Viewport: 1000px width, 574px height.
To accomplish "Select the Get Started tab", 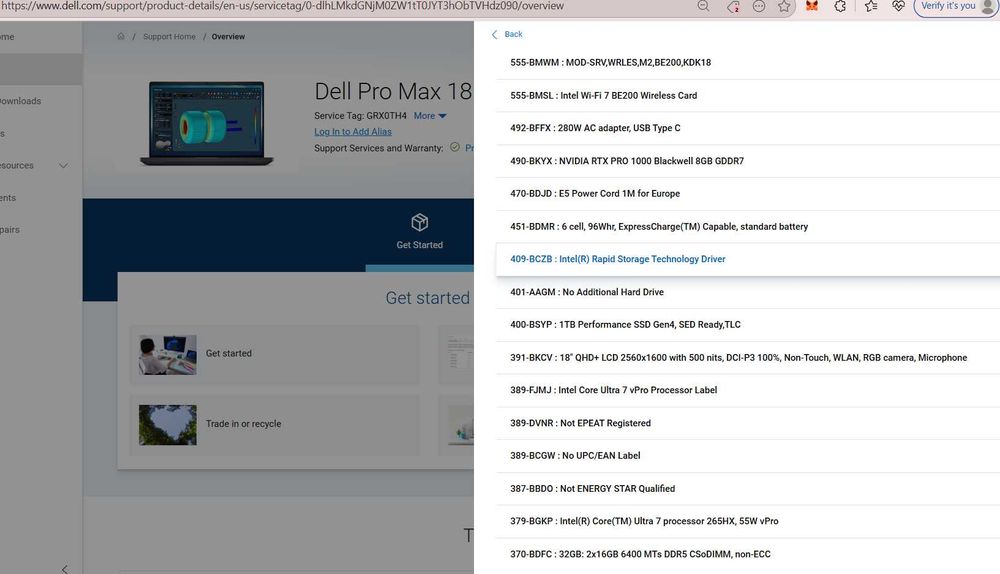I will click(x=419, y=233).
